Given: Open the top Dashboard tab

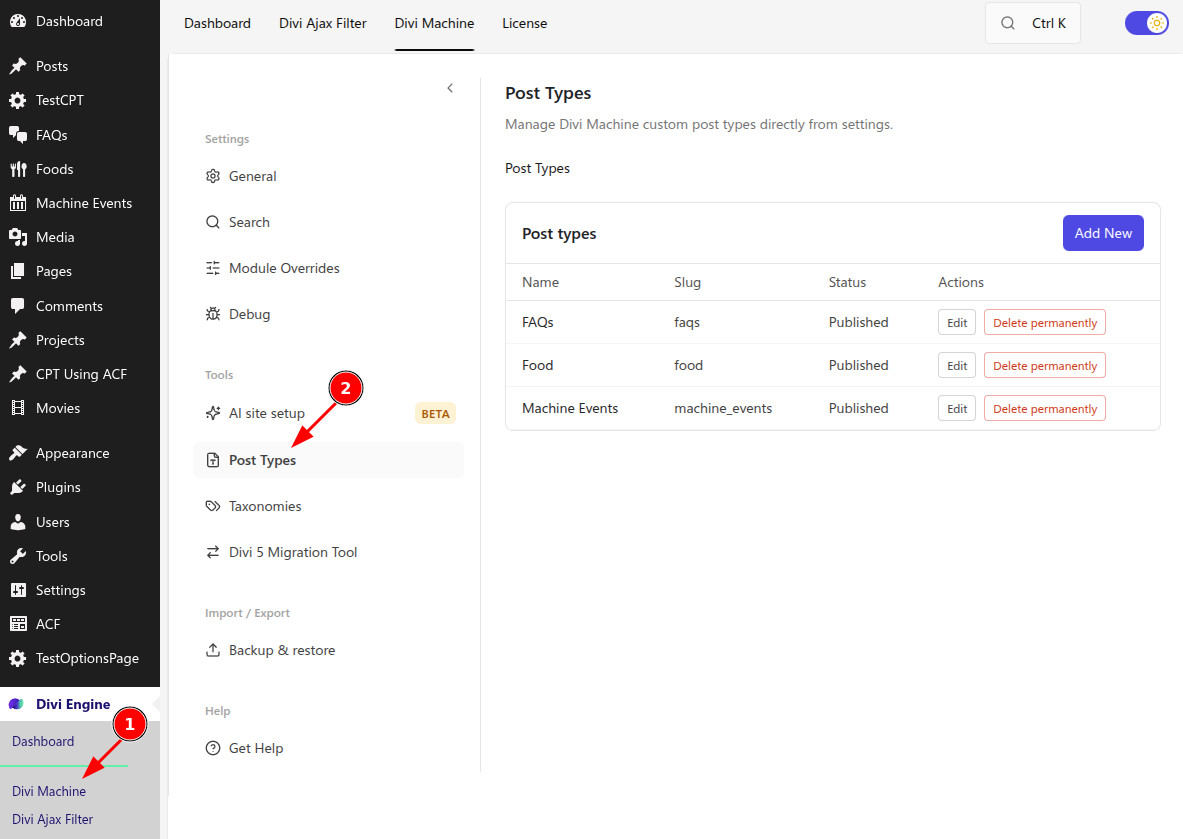Looking at the screenshot, I should 217,23.
